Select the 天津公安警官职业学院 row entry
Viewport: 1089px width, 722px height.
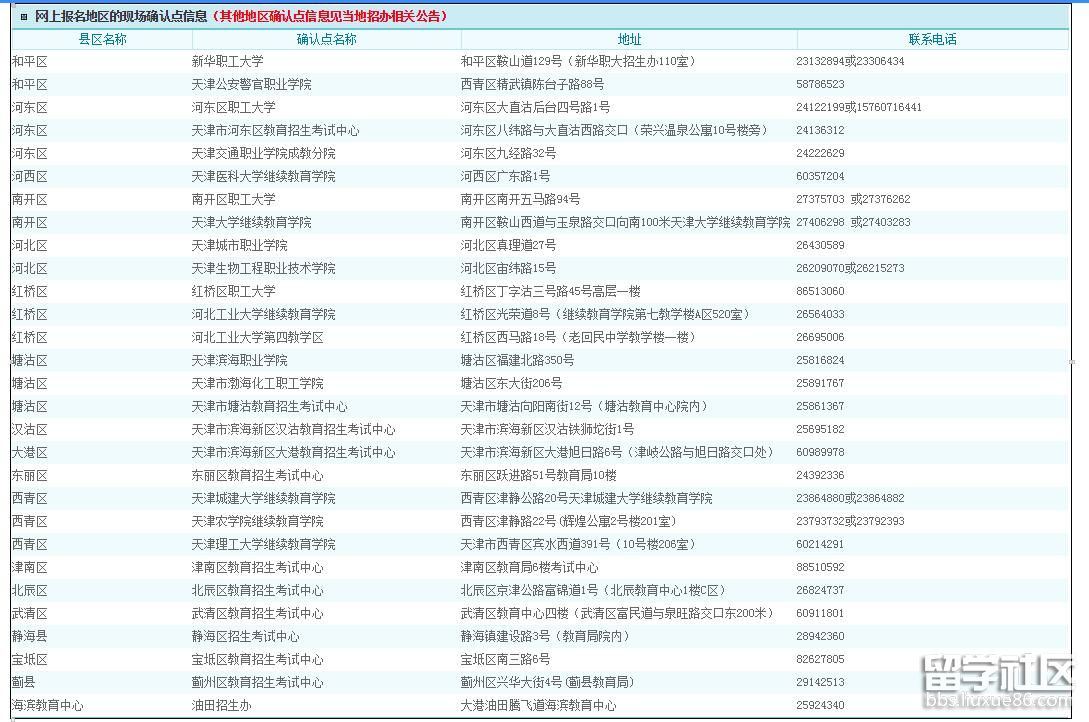[251, 84]
